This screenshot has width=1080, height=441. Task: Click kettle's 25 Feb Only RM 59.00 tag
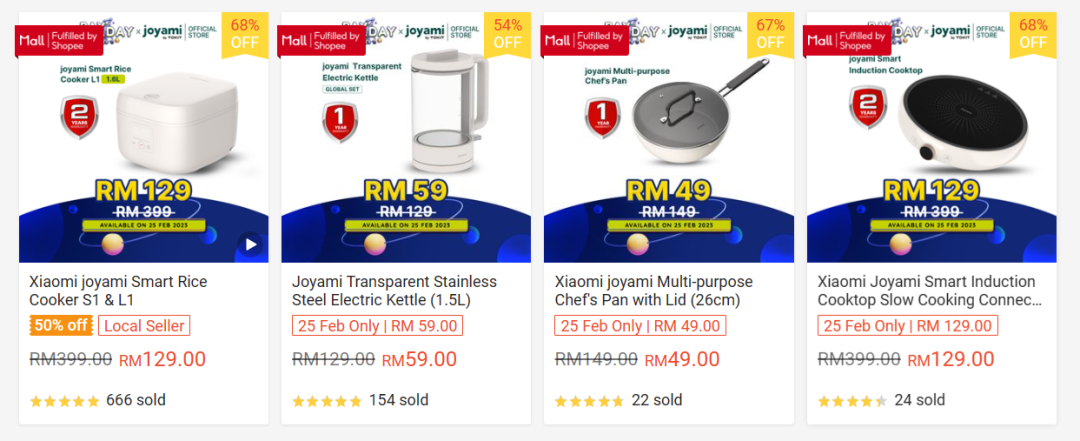(377, 325)
